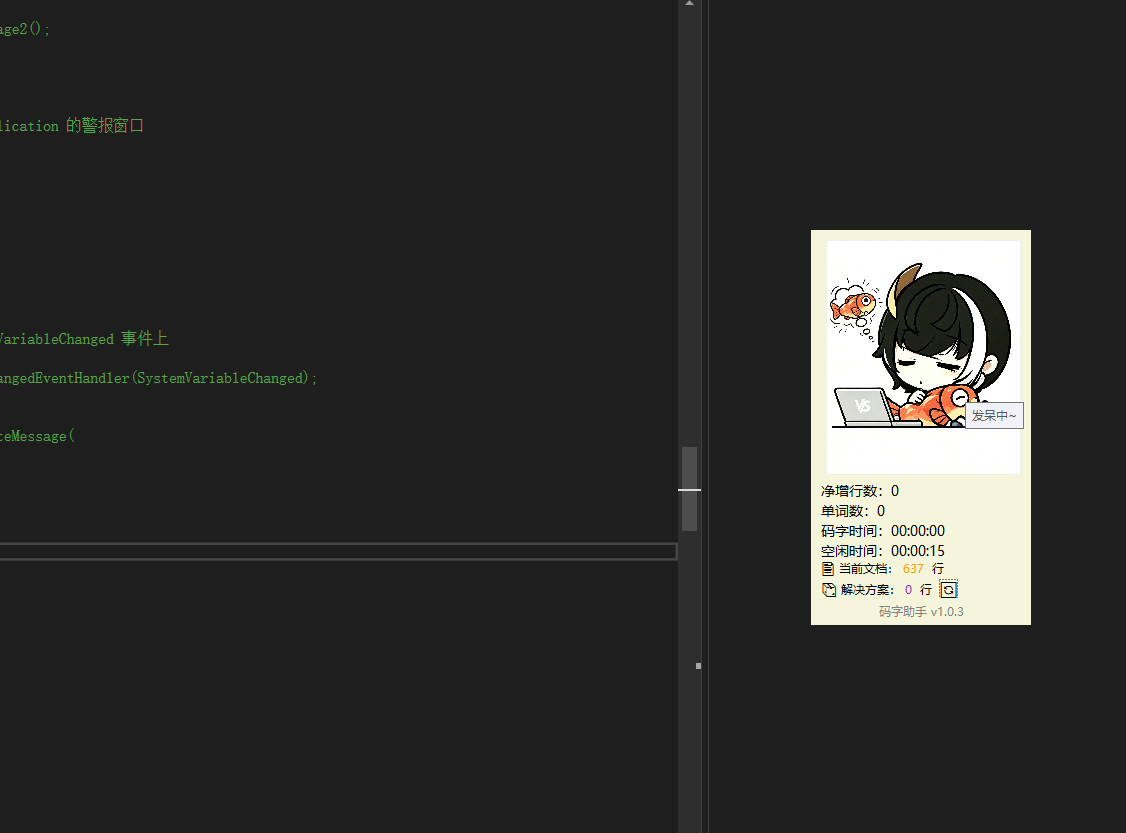Click the purple 0 solution line count
Image resolution: width=1126 pixels, height=833 pixels.
pyautogui.click(x=908, y=590)
